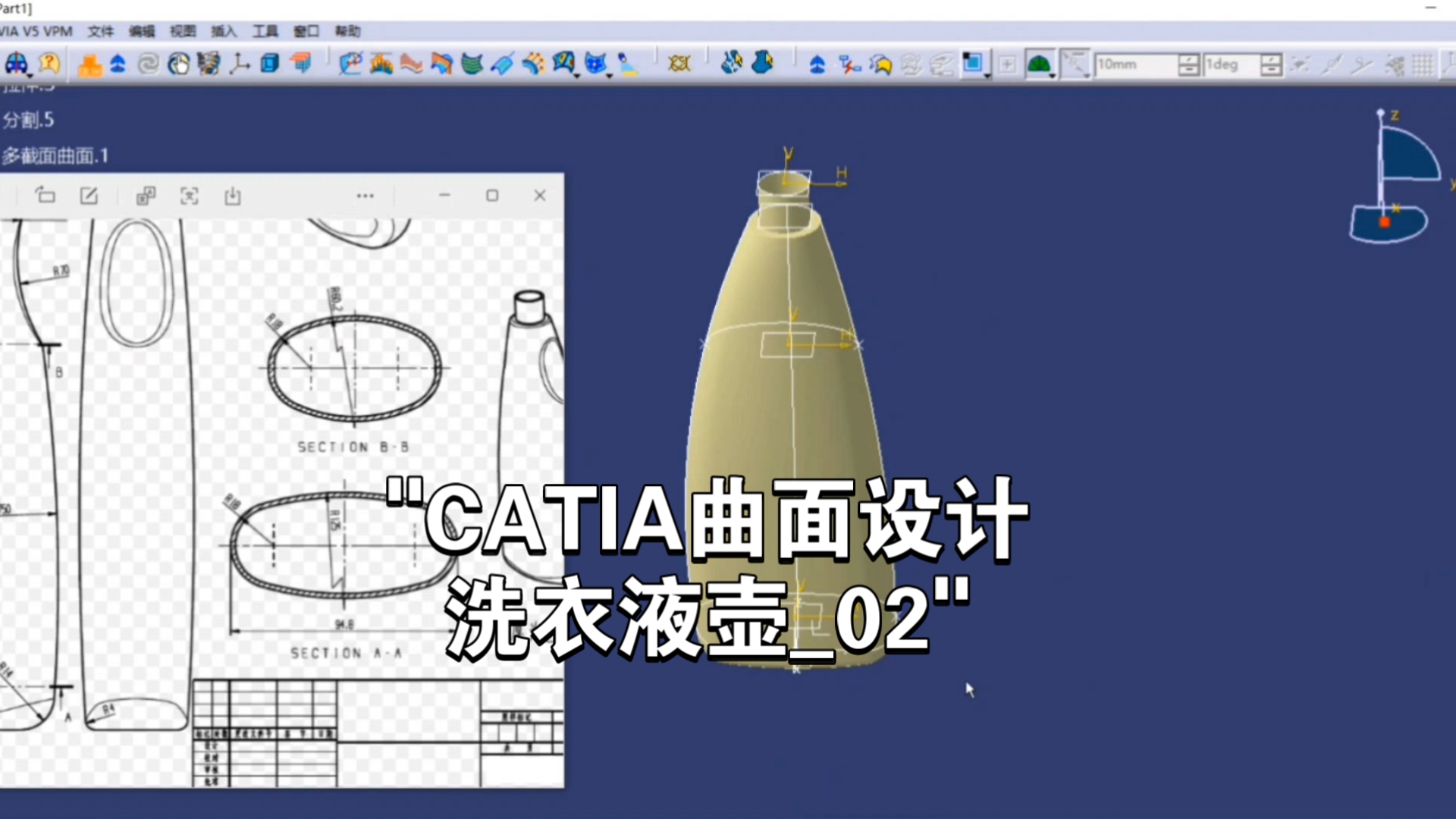Click the blue surface with yellow patches icon
This screenshot has height=819, width=1456.
(x=563, y=63)
